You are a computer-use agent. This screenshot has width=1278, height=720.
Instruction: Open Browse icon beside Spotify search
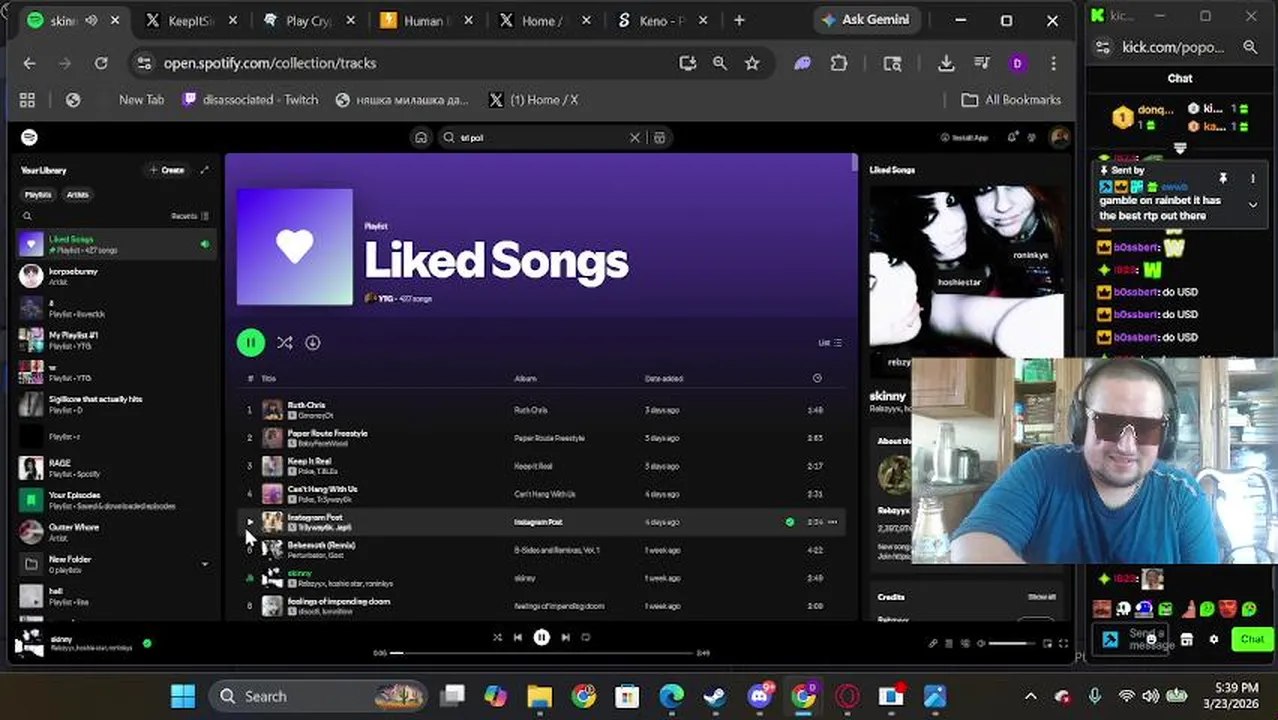659,138
